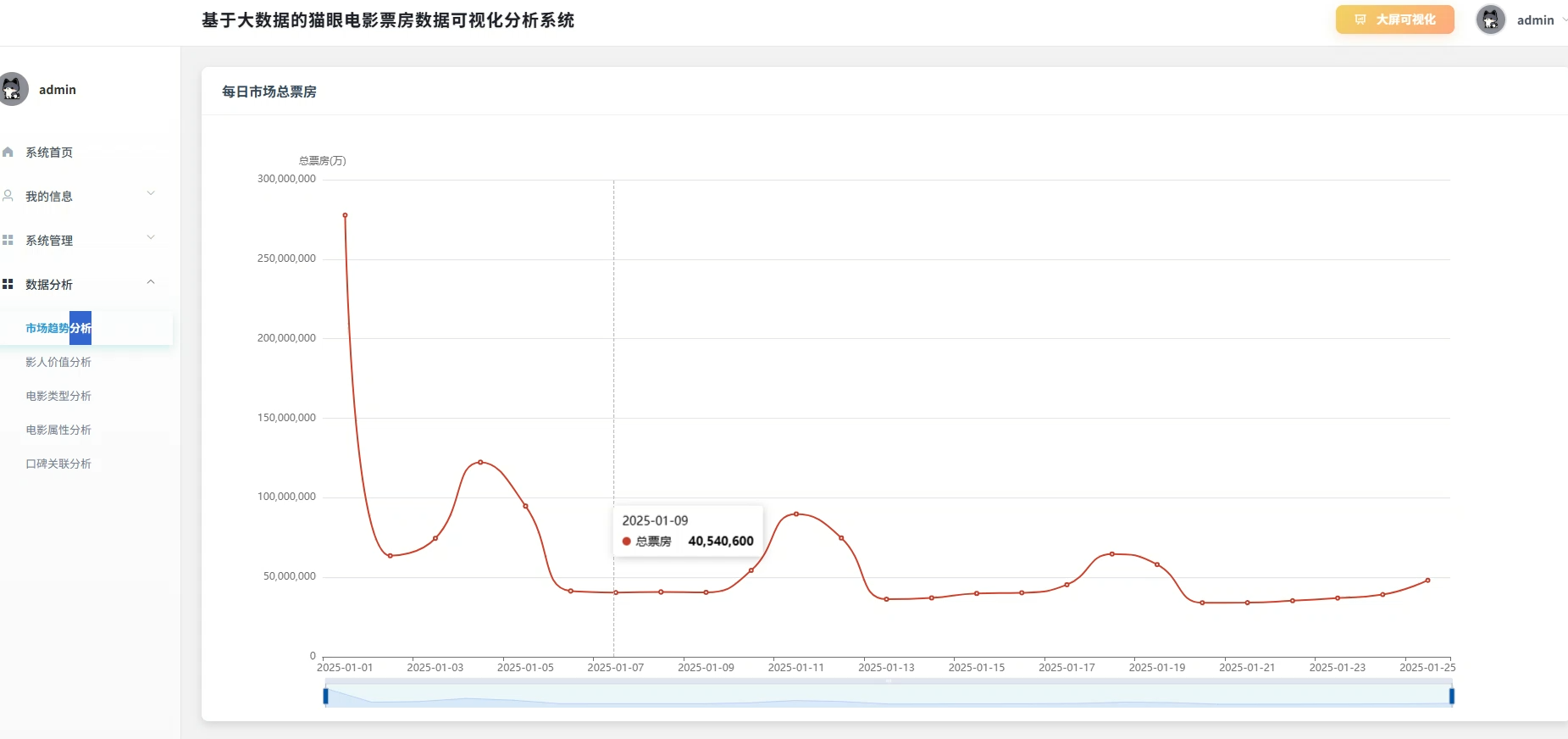Click the grid icon beside 数据分析

[x=8, y=285]
